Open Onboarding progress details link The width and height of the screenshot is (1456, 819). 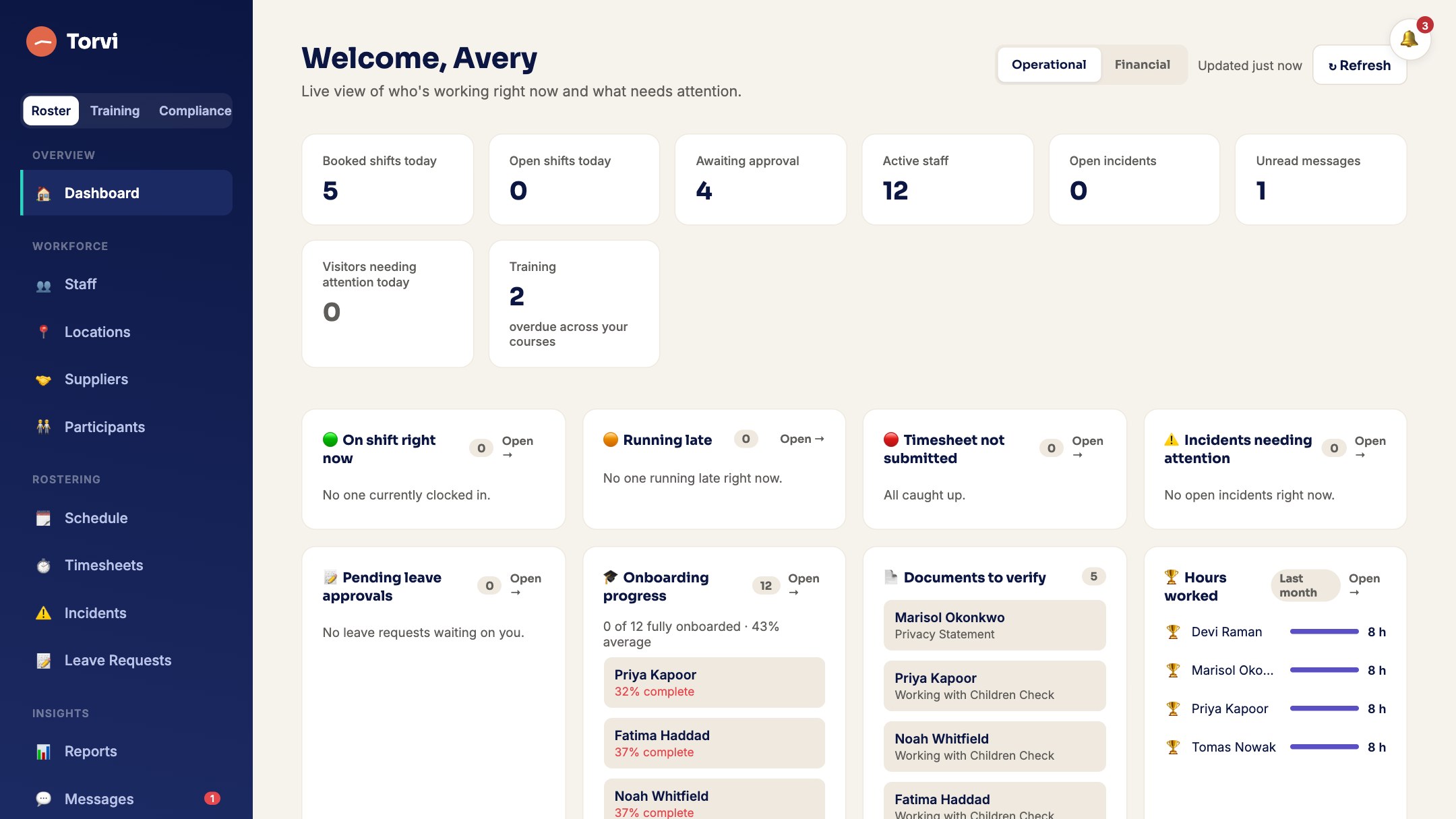pos(803,584)
